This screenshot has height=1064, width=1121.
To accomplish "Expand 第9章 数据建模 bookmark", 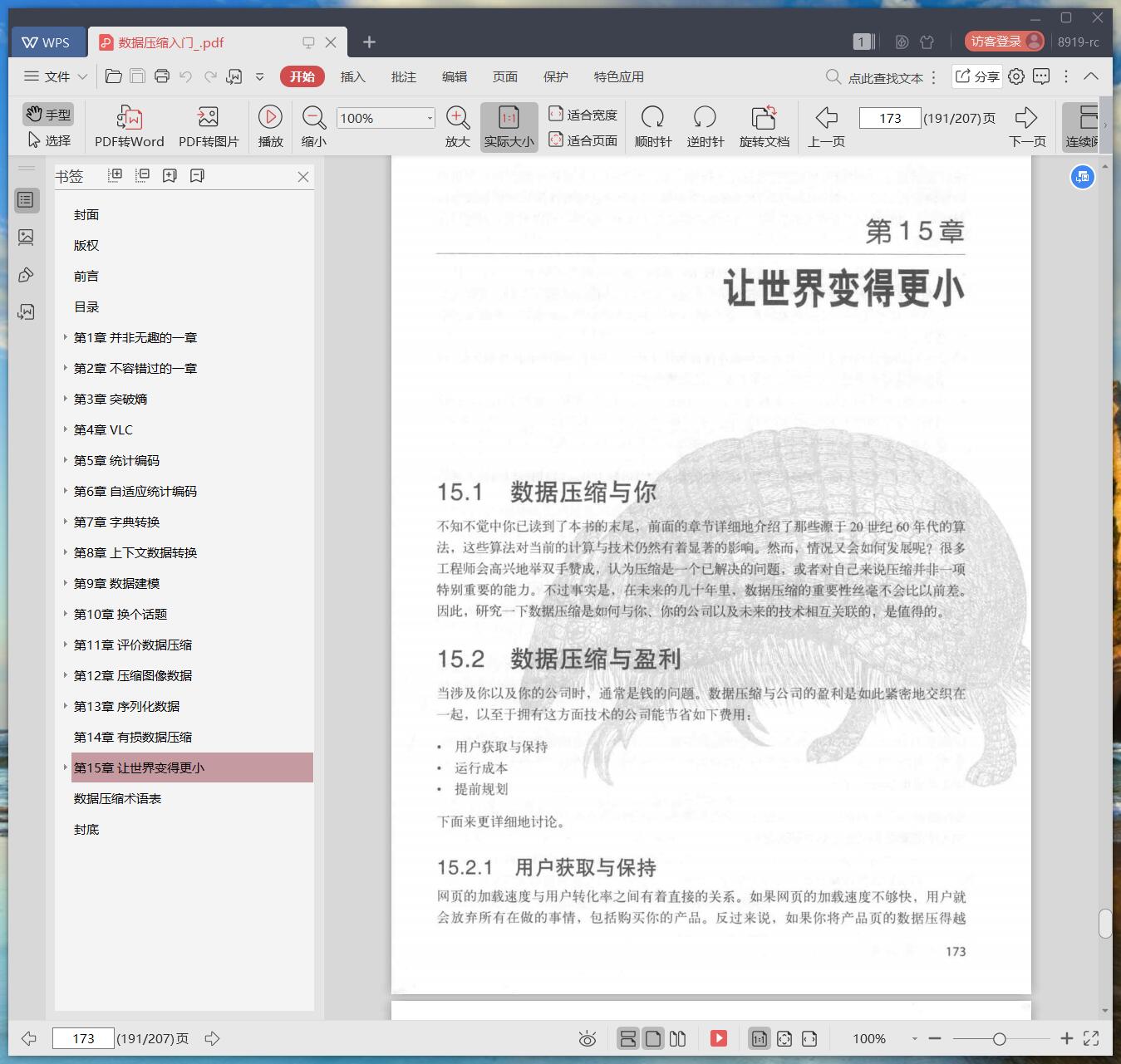I will [x=66, y=583].
